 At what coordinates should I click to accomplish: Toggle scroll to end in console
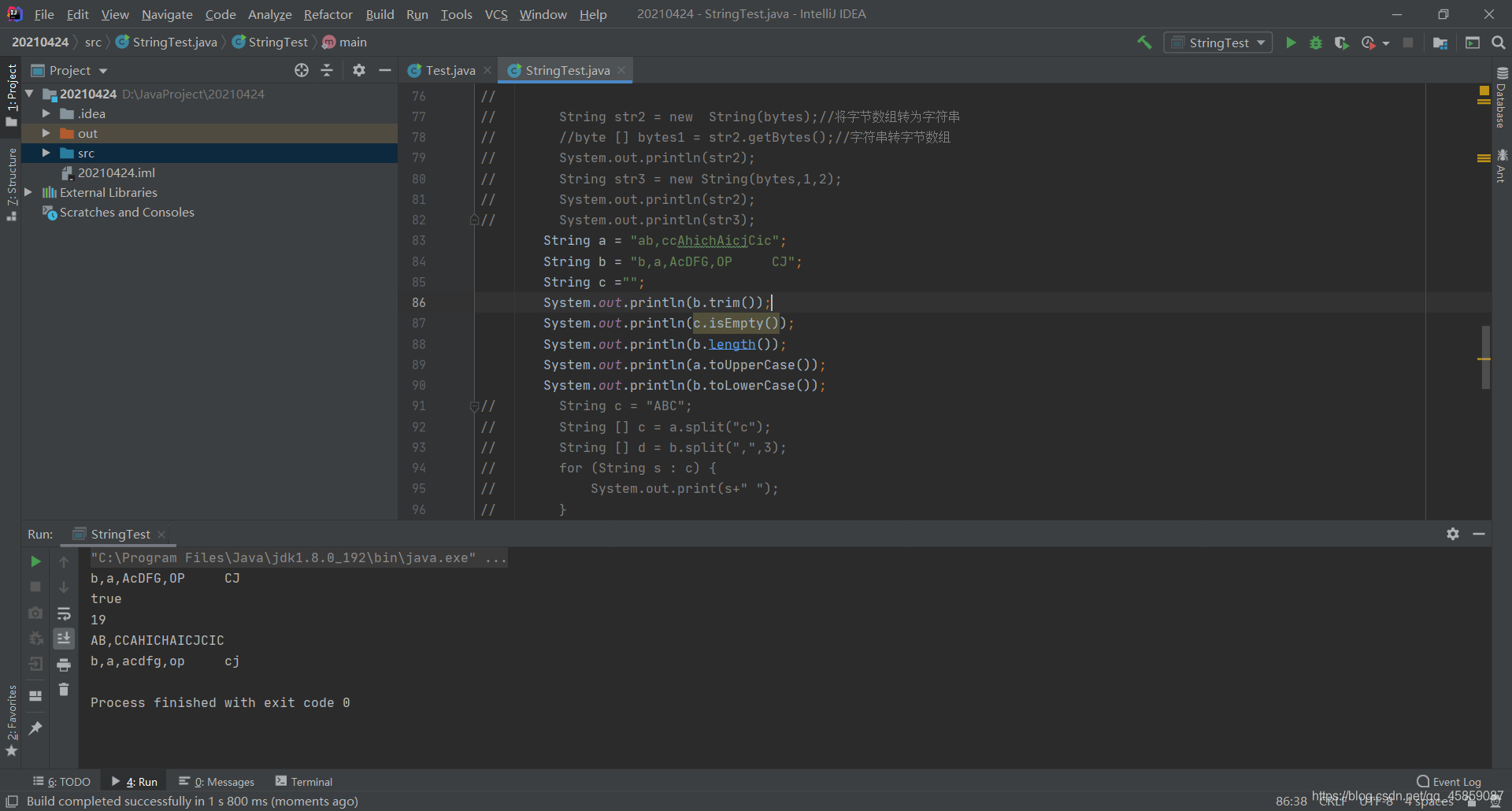point(64,639)
